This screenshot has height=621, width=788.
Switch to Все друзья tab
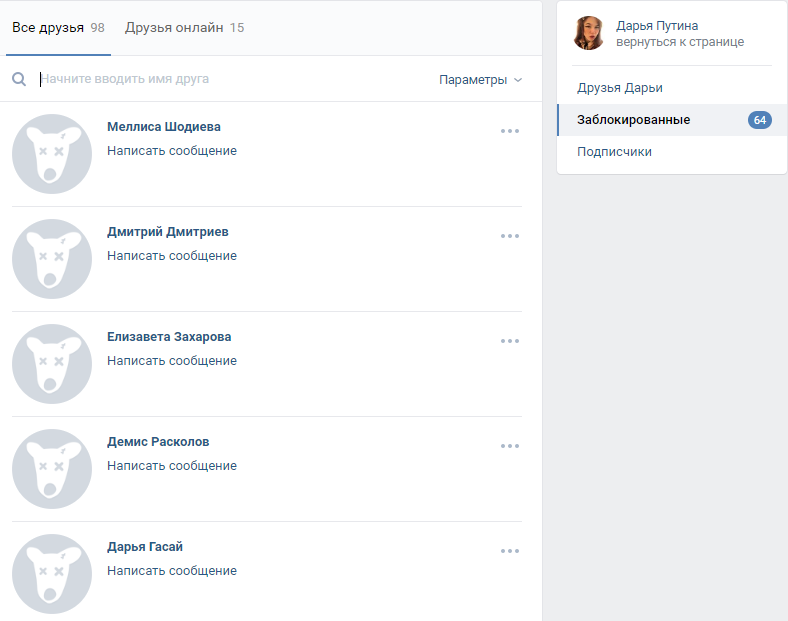coord(57,28)
